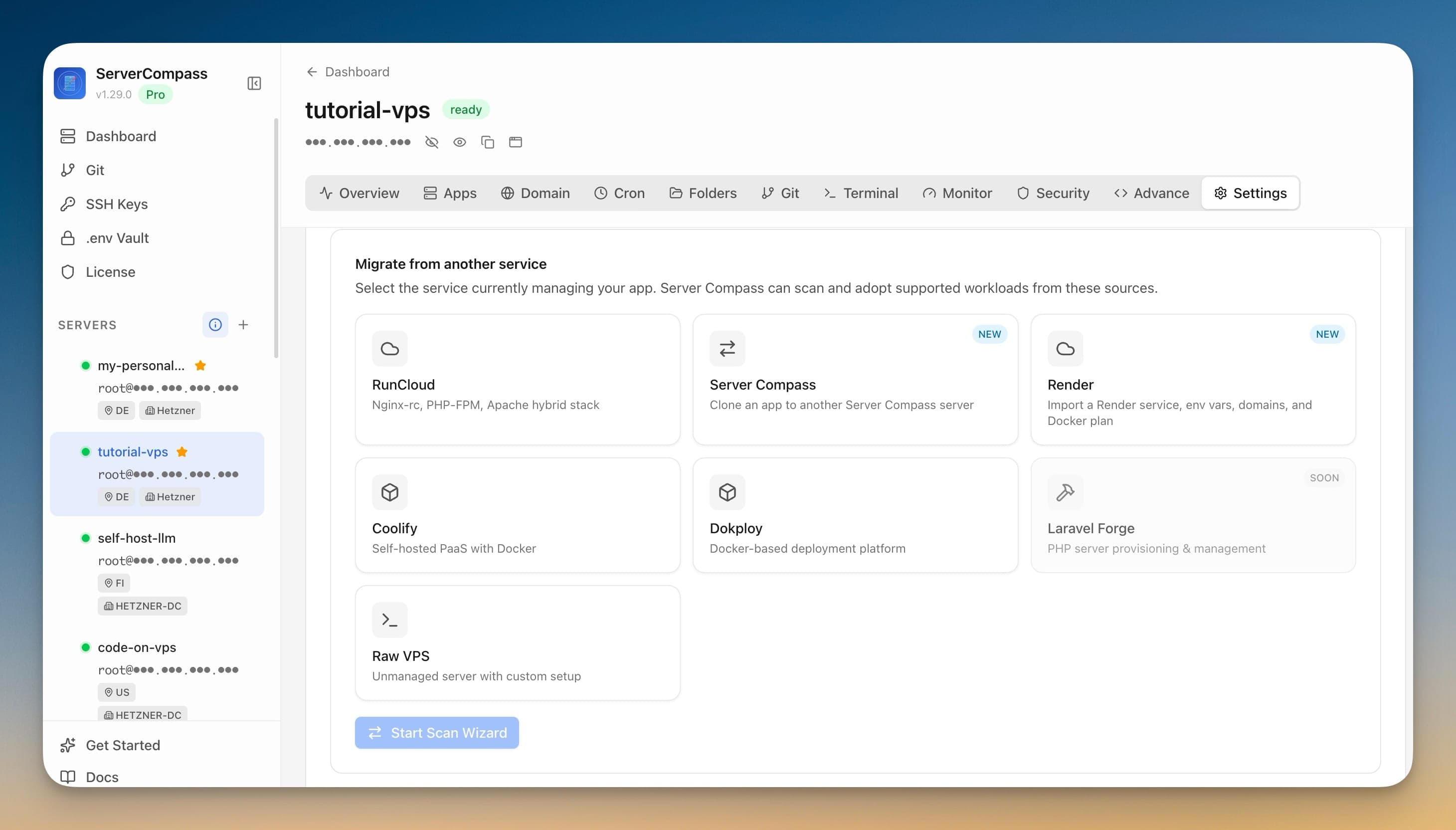Click Coolify cube icon

pyautogui.click(x=390, y=492)
